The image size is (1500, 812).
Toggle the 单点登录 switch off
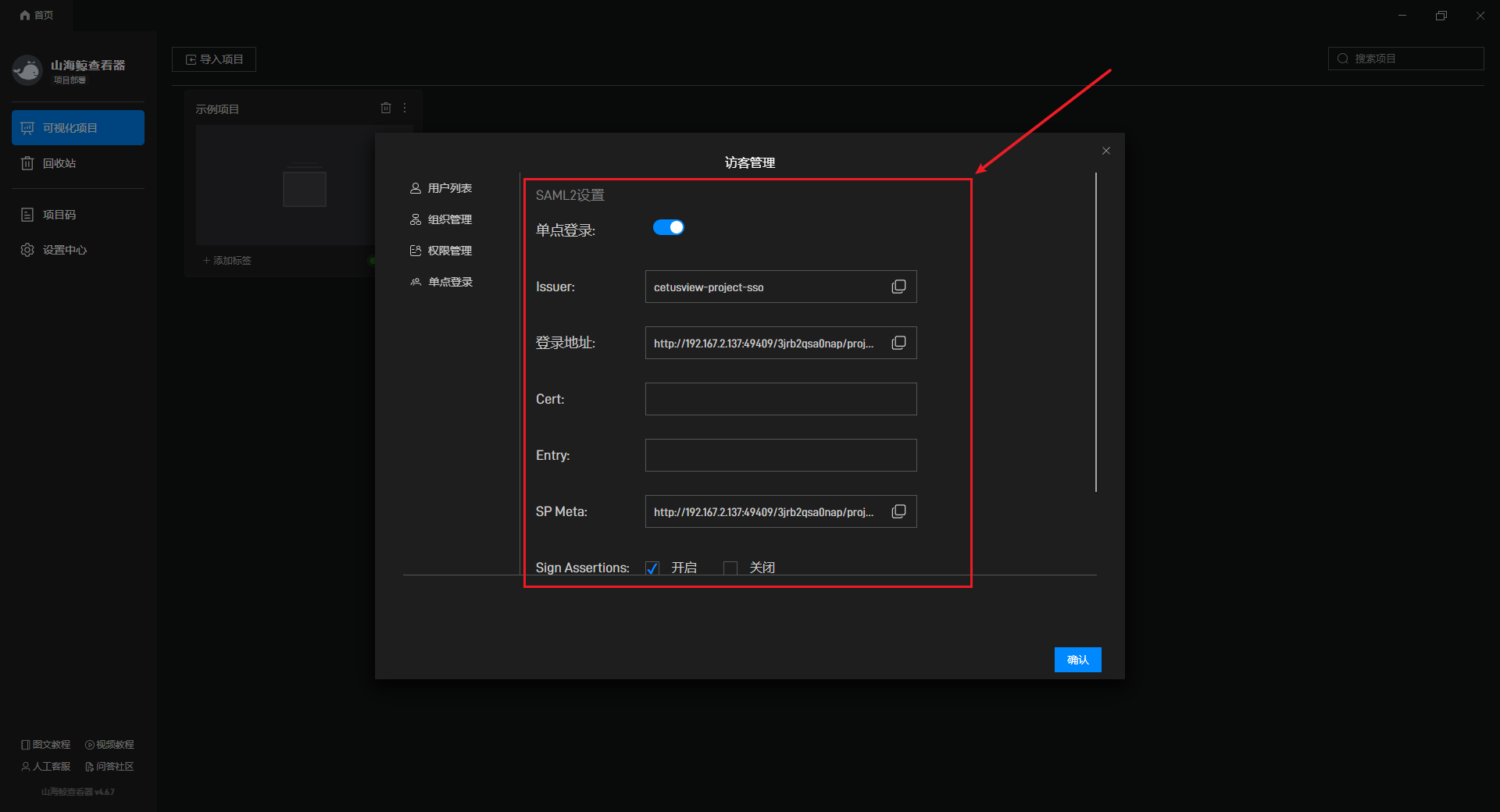(x=668, y=227)
